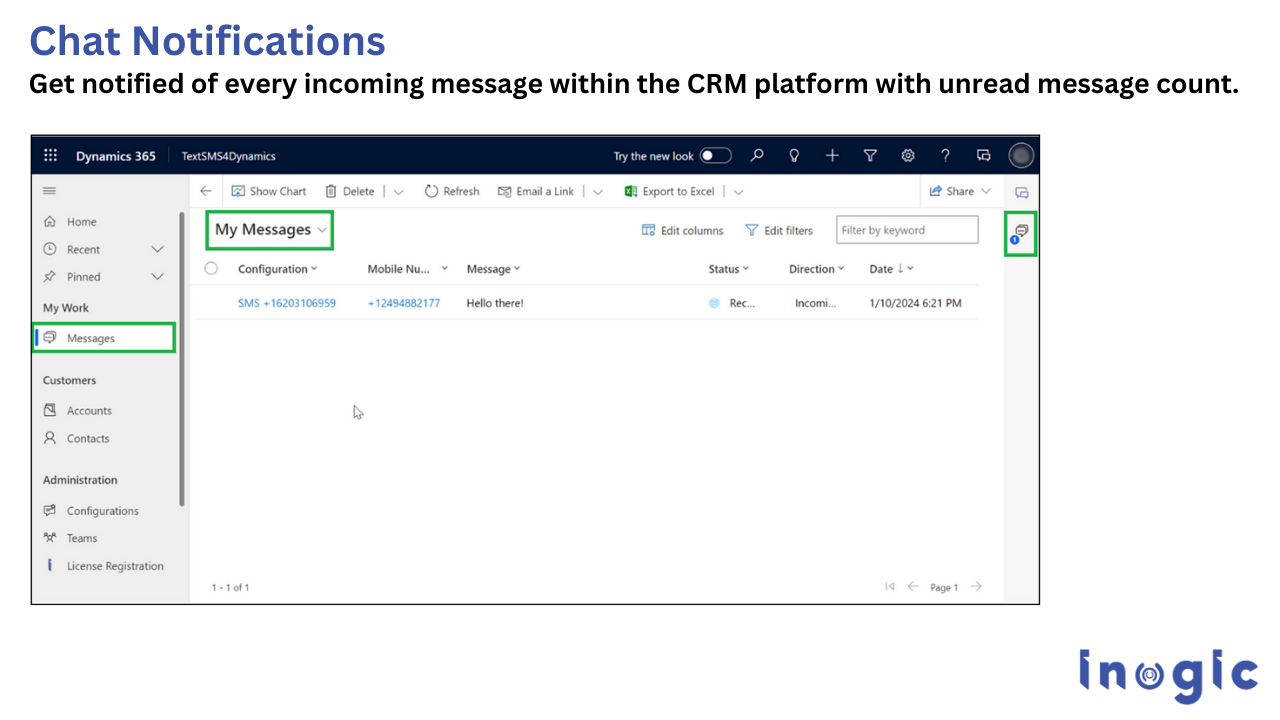
Task: Click Edit filters
Action: coord(779,230)
